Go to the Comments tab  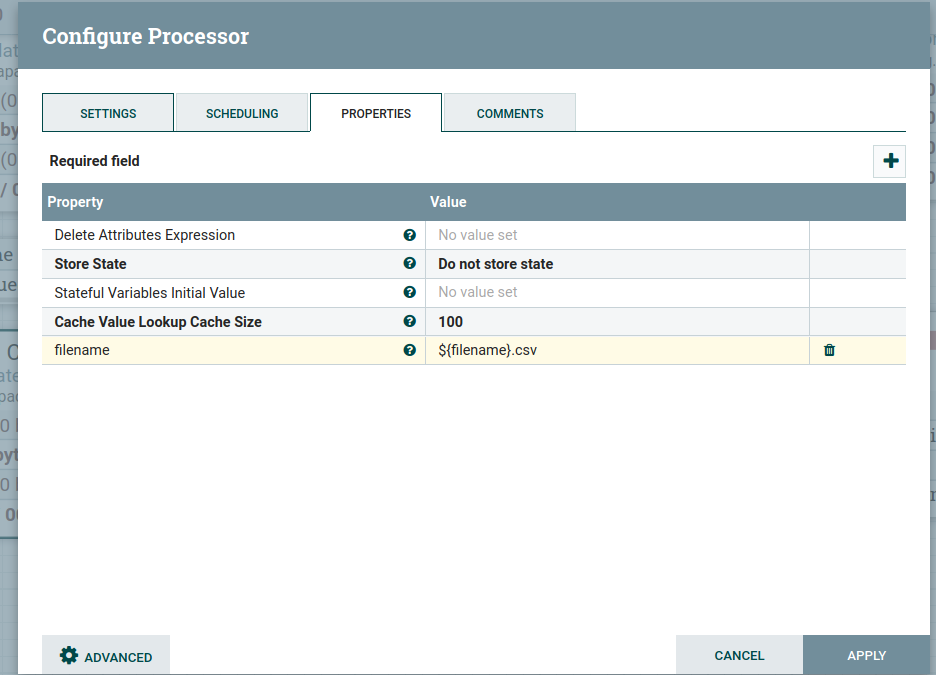coord(510,113)
